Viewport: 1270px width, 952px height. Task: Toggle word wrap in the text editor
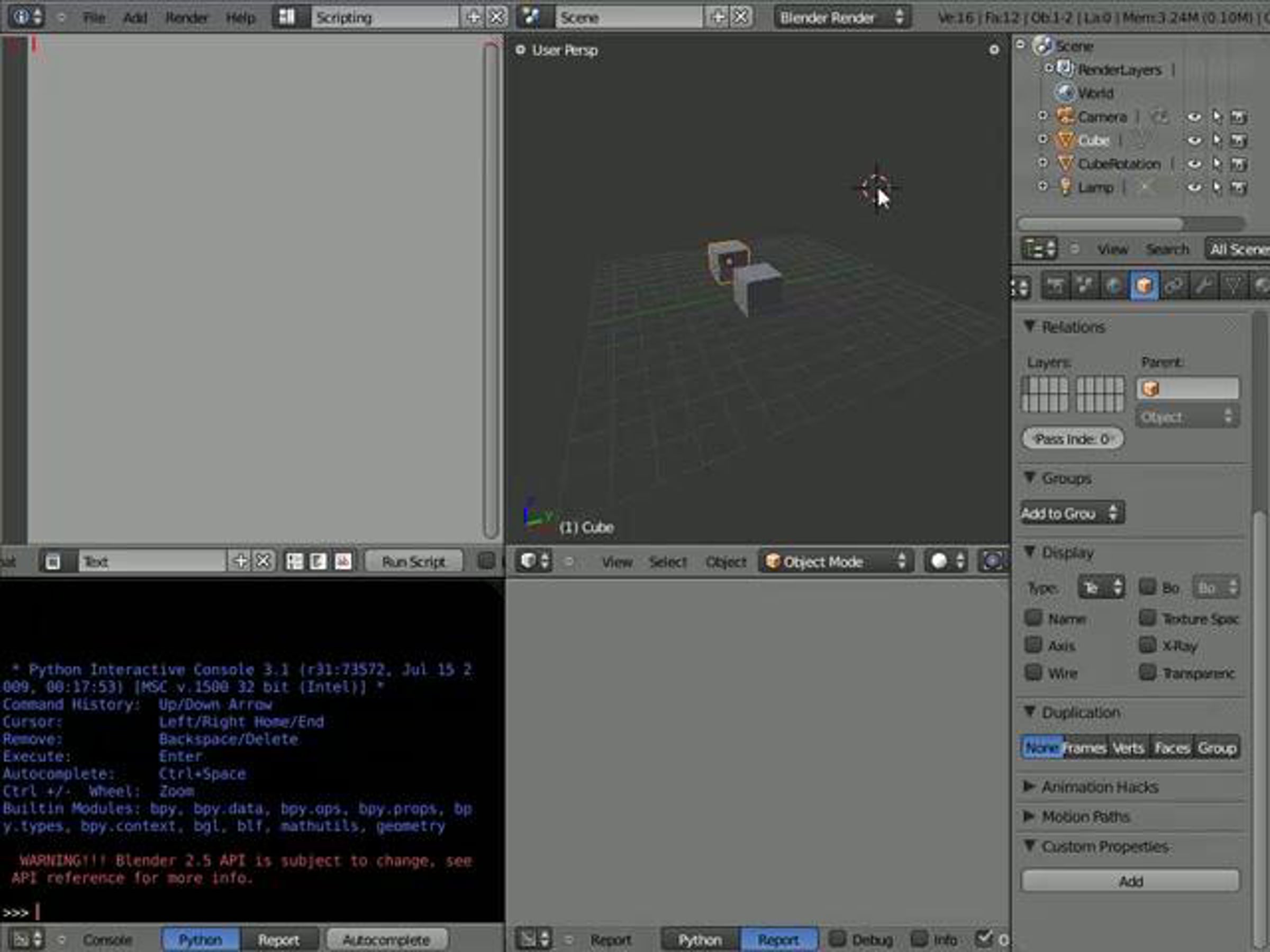[x=319, y=561]
